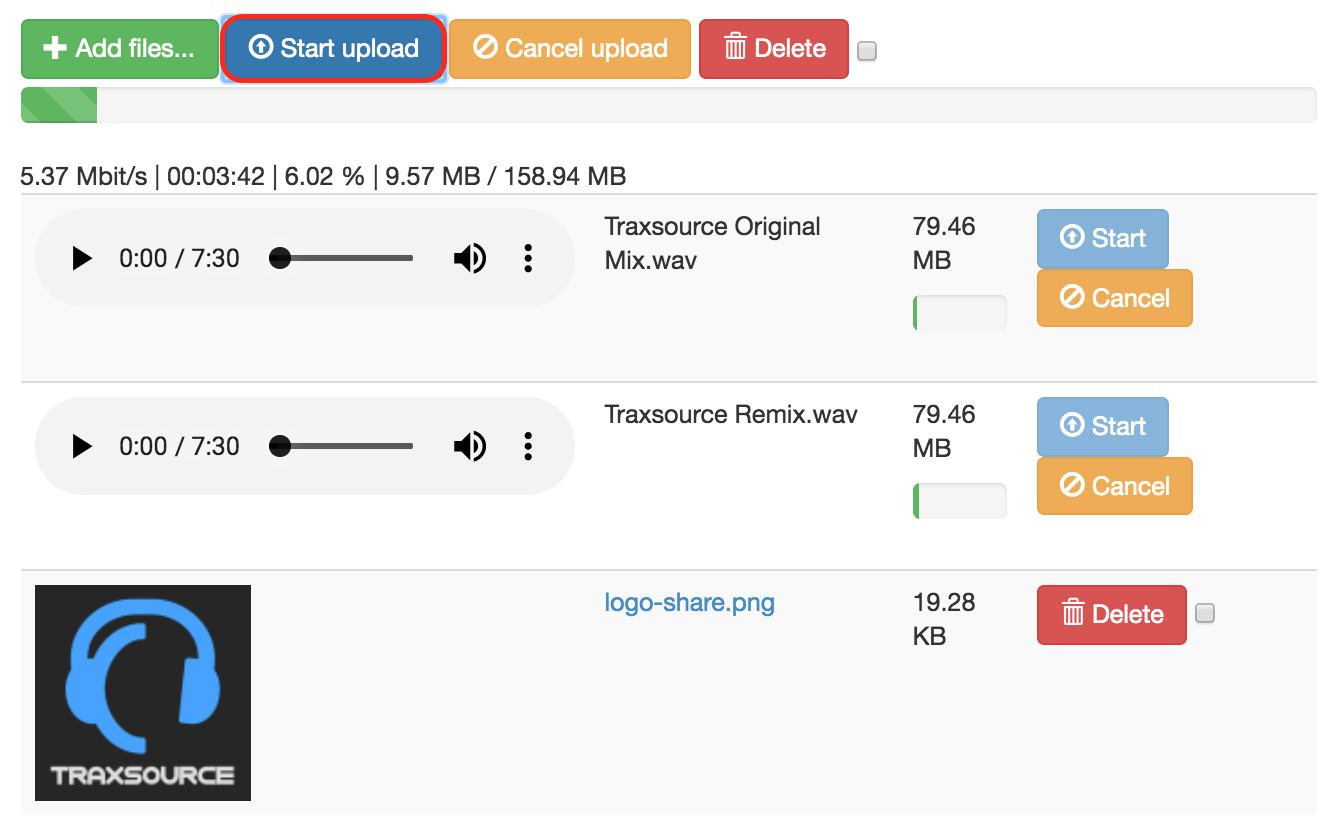
Task: Play the Traxsource Remix audio preview
Action: [82, 447]
